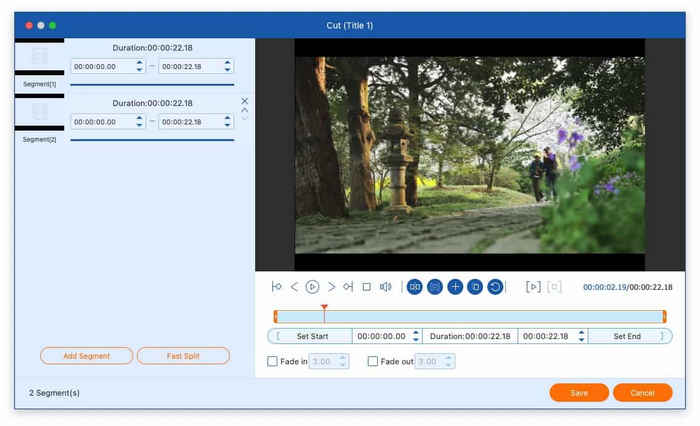Step forward one frame
This screenshot has height=426, width=700.
tap(331, 287)
